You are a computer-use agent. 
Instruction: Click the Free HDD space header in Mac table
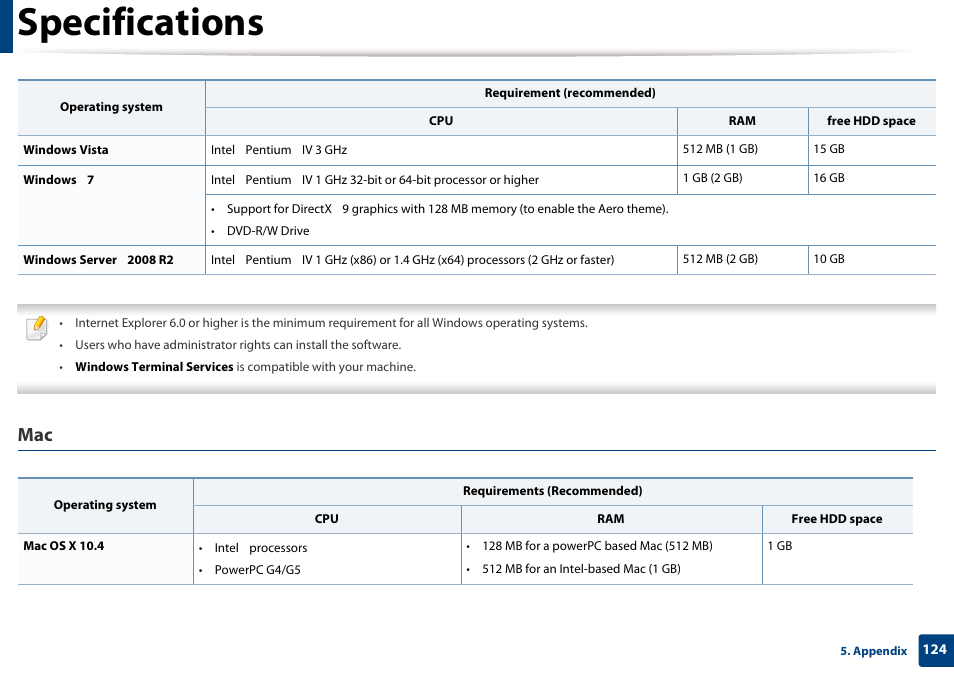(x=837, y=519)
